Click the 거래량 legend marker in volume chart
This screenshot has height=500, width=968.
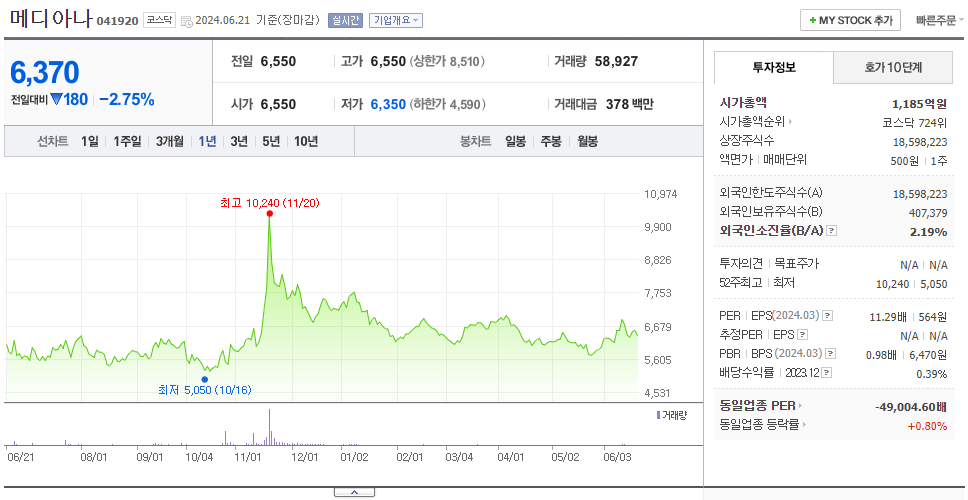click(x=658, y=415)
